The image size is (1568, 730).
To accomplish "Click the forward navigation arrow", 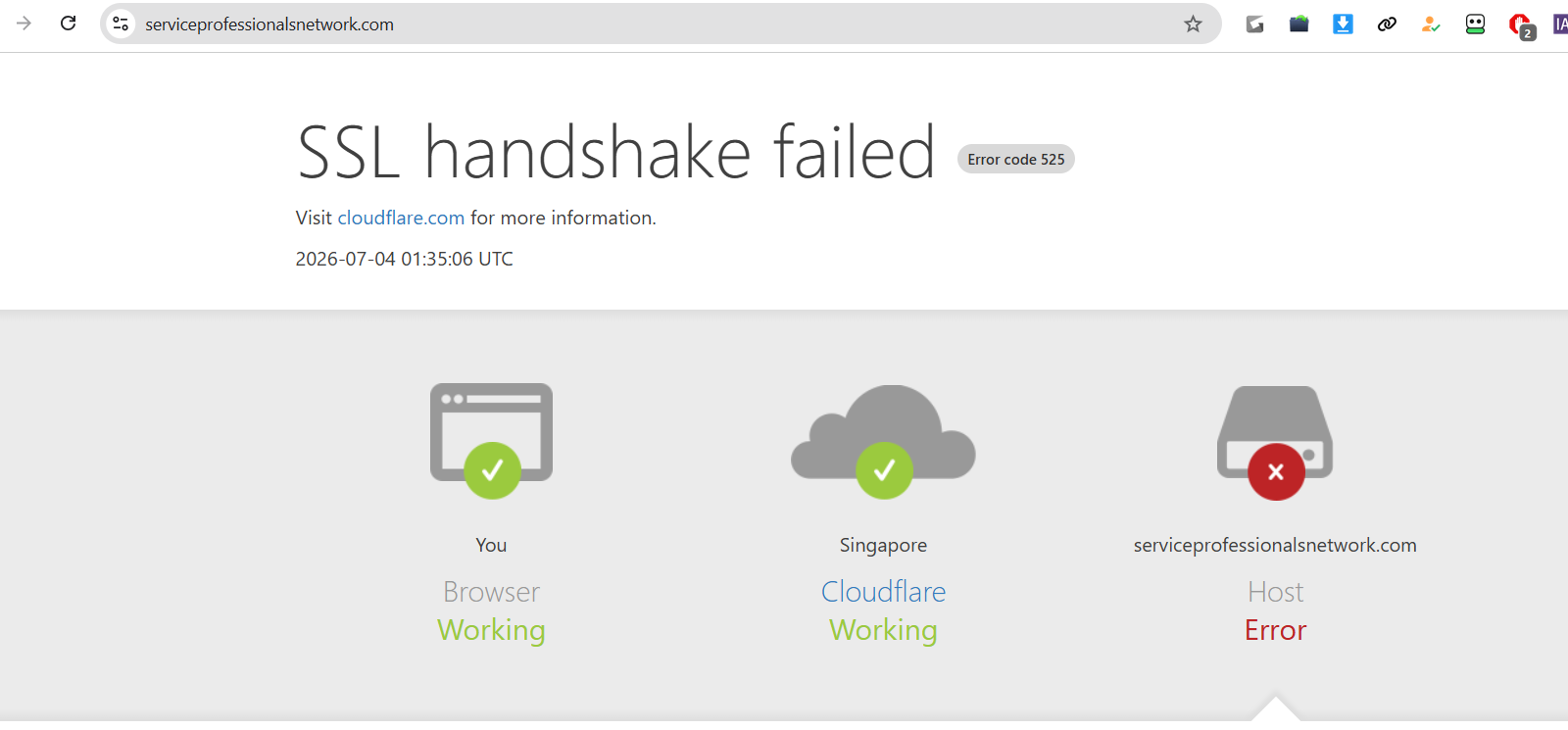I will 24,24.
